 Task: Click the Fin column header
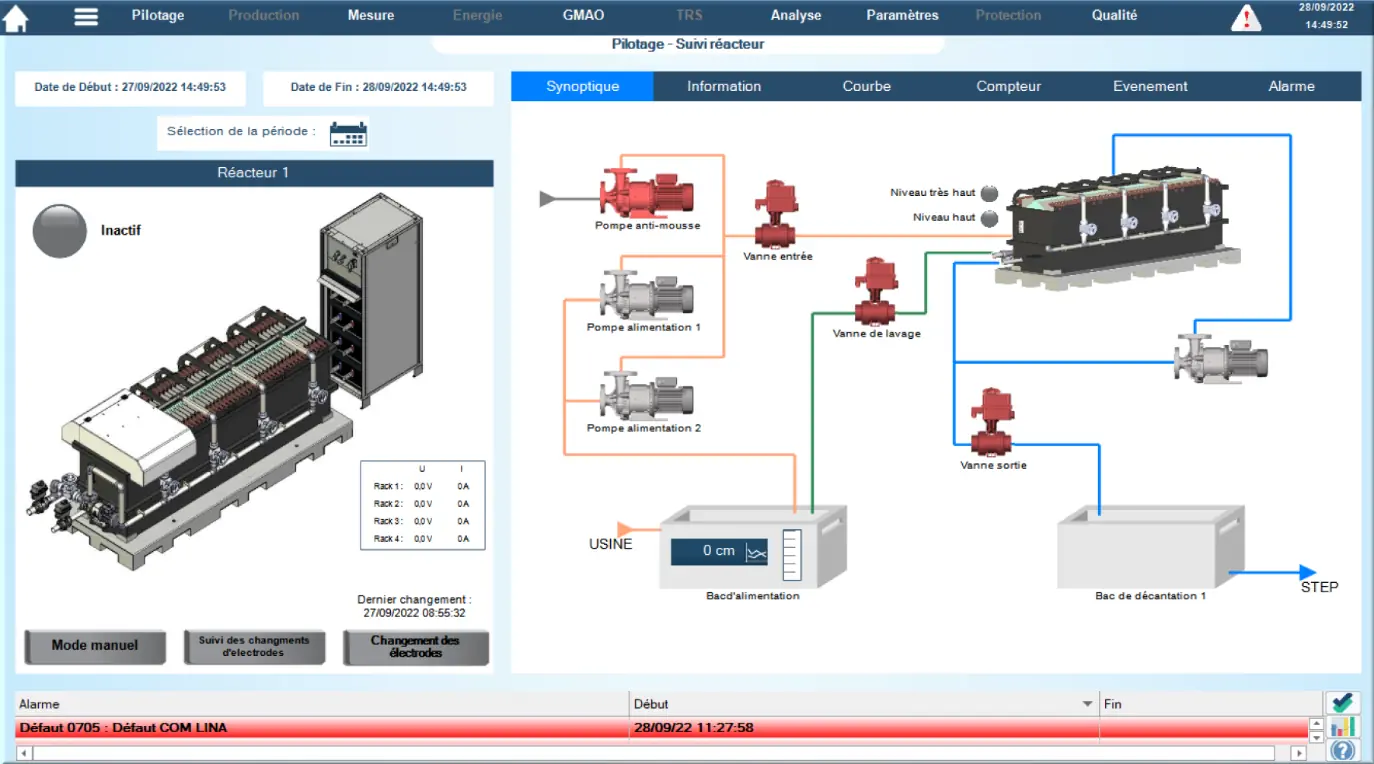(1212, 704)
